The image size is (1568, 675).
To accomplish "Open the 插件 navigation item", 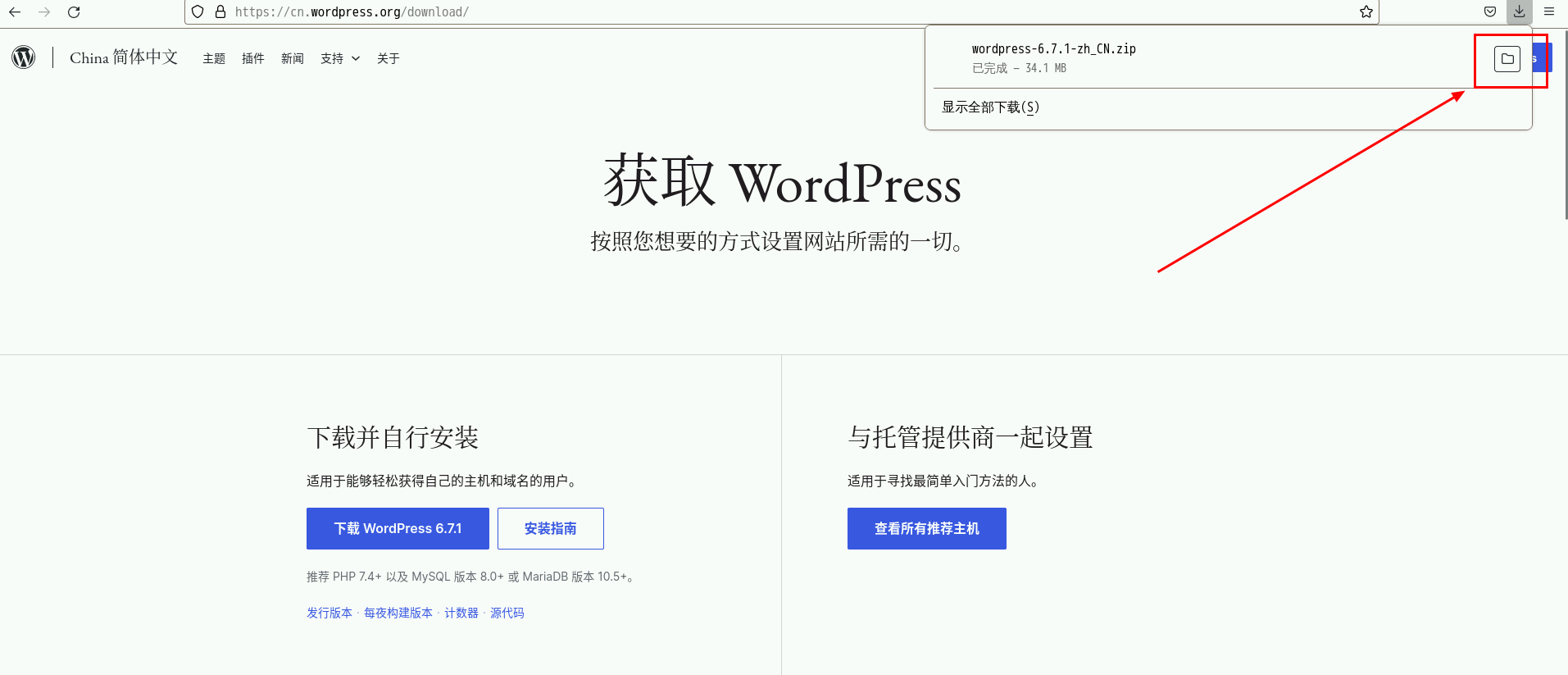I will pyautogui.click(x=253, y=58).
